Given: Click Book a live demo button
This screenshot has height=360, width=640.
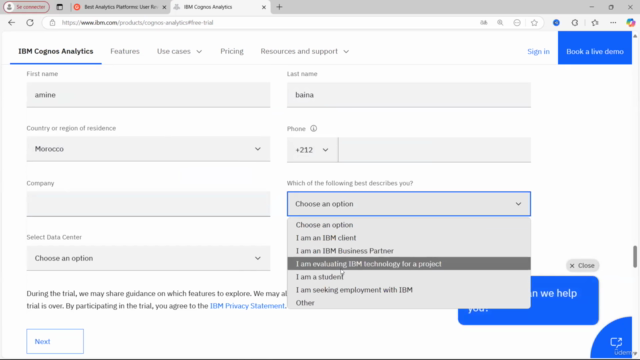Looking at the screenshot, I should (x=595, y=48).
